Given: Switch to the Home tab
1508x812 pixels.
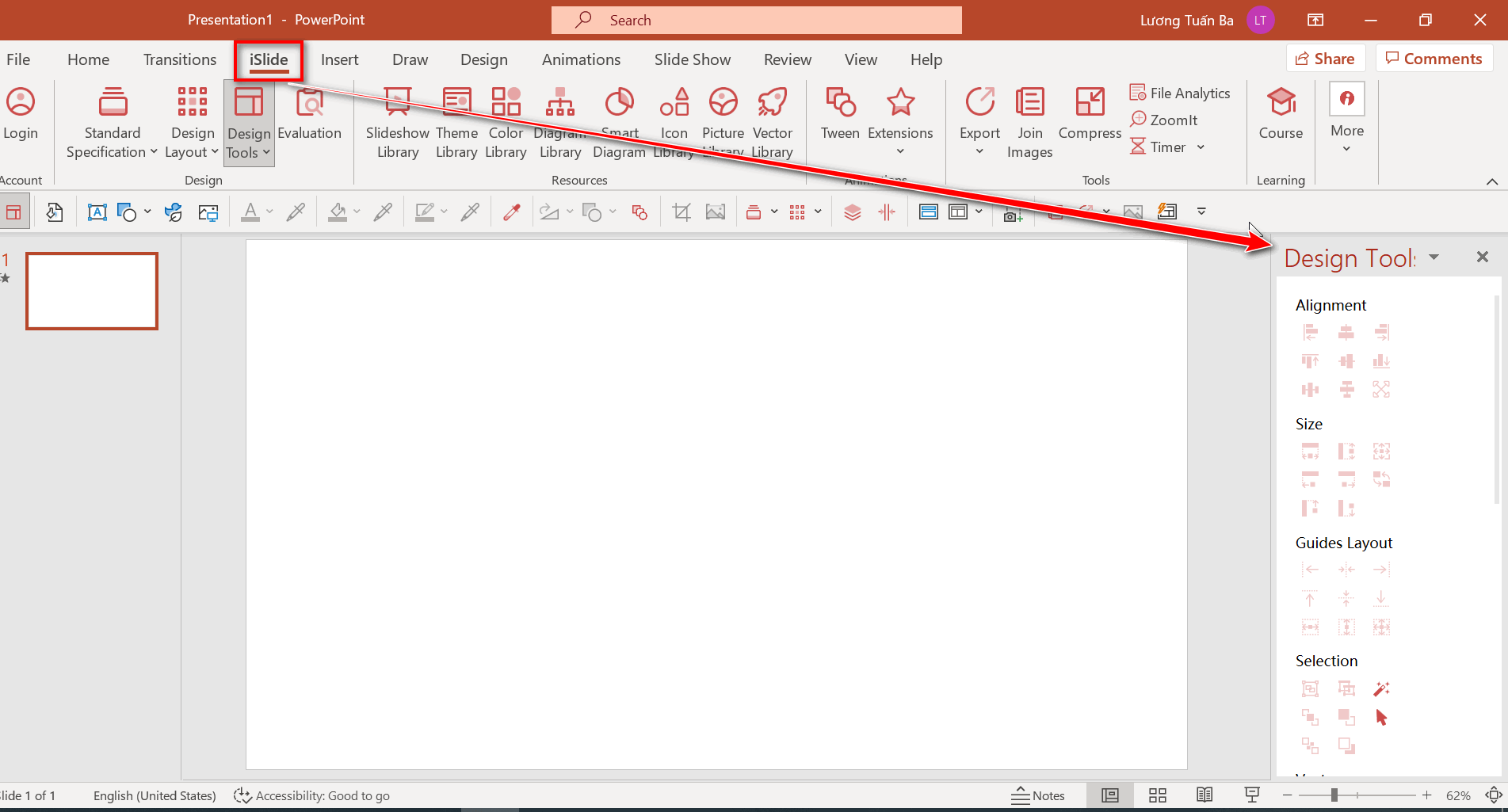Looking at the screenshot, I should (x=88, y=59).
